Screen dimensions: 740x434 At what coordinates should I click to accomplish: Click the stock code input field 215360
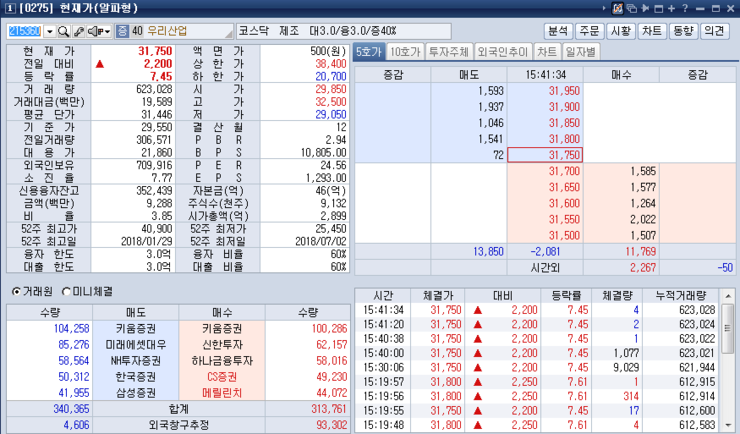tap(25, 32)
